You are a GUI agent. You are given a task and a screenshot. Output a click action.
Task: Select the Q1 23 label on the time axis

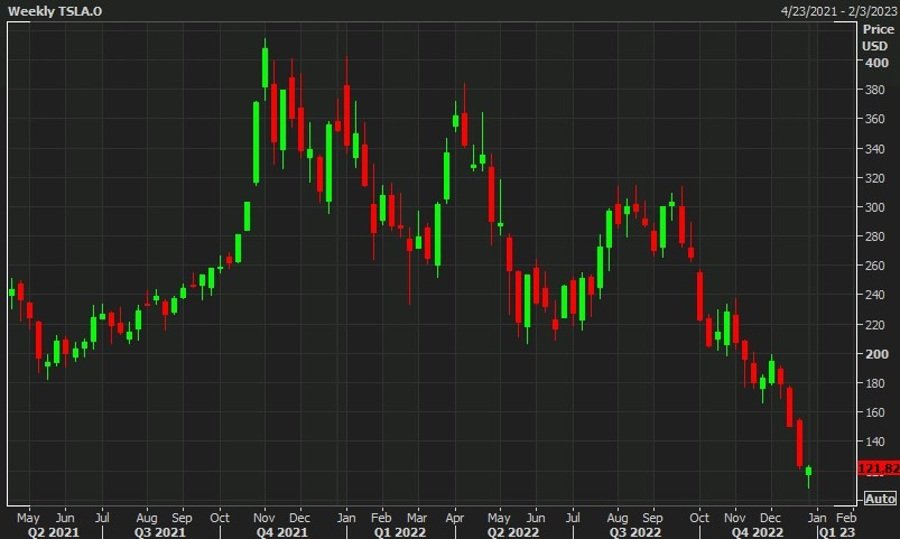(836, 531)
